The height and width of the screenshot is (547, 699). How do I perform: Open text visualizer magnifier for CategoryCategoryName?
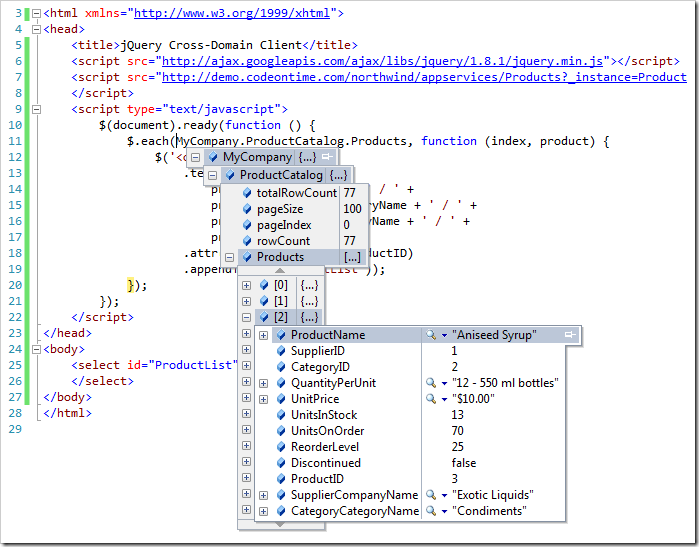click(x=431, y=510)
